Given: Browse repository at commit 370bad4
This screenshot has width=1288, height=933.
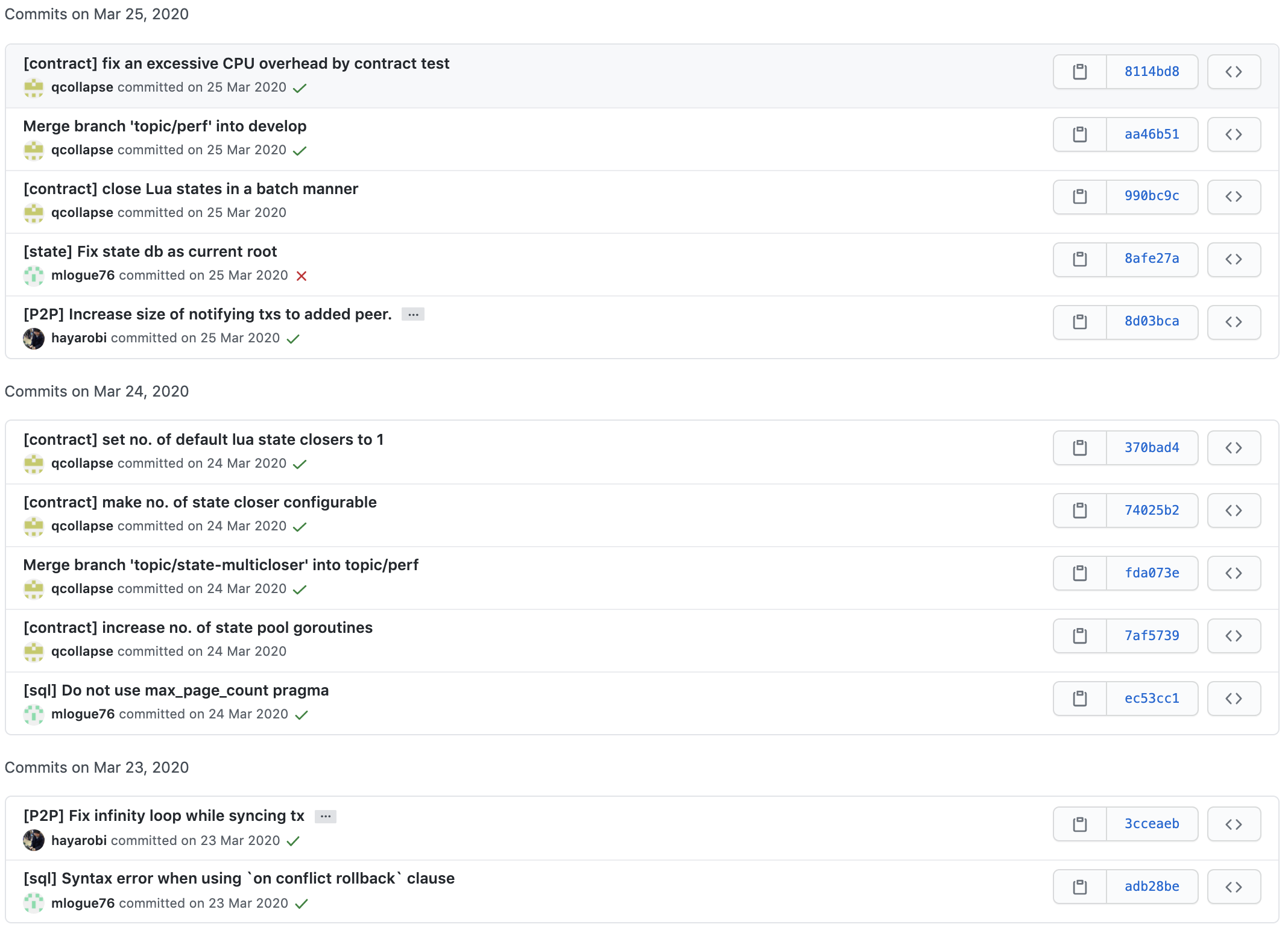Looking at the screenshot, I should [x=1233, y=448].
